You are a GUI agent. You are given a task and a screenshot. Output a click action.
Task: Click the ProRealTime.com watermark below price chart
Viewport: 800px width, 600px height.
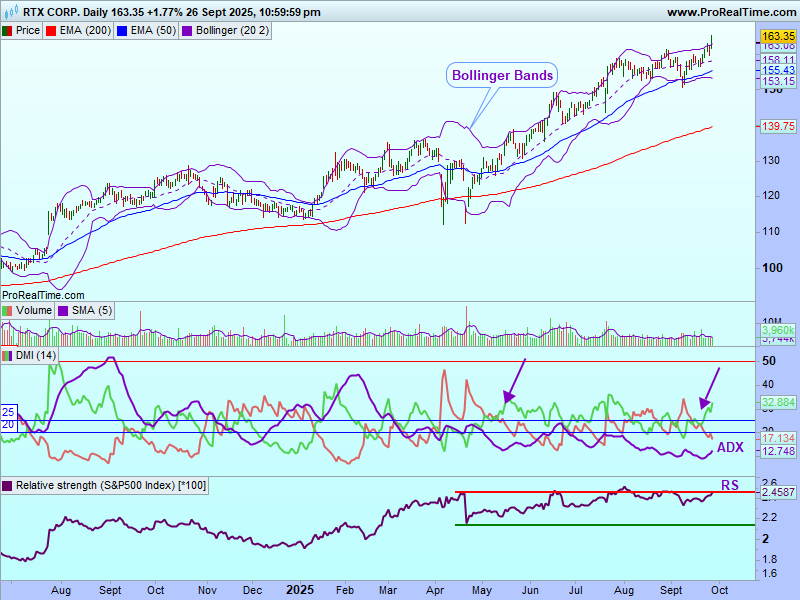43,295
